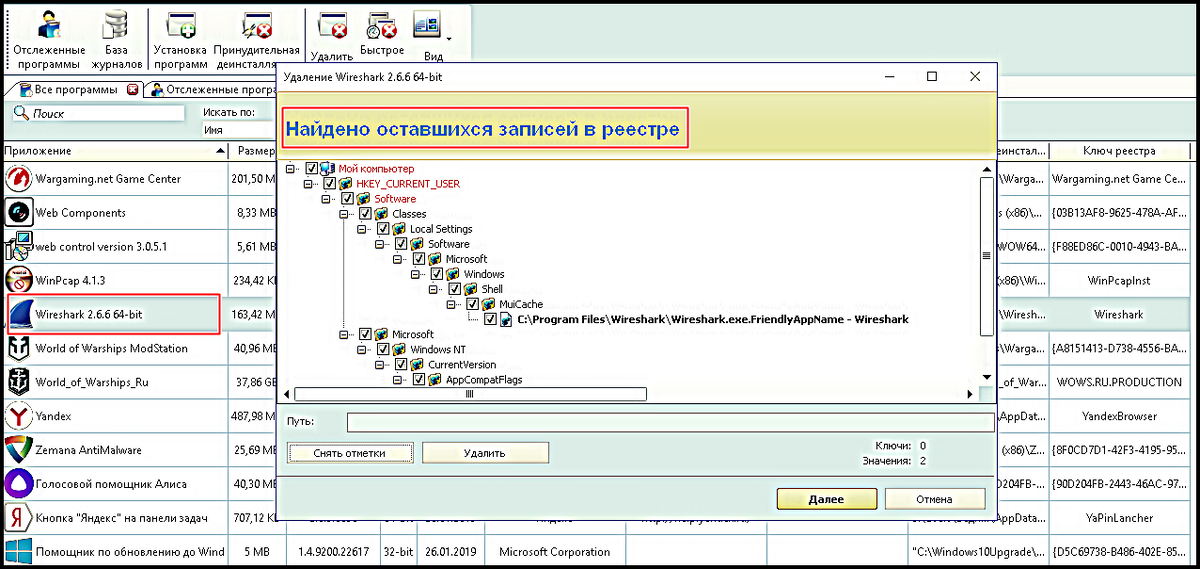This screenshot has width=1200, height=569.
Task: Collapse the Мой компьютер tree node
Action: [x=291, y=169]
